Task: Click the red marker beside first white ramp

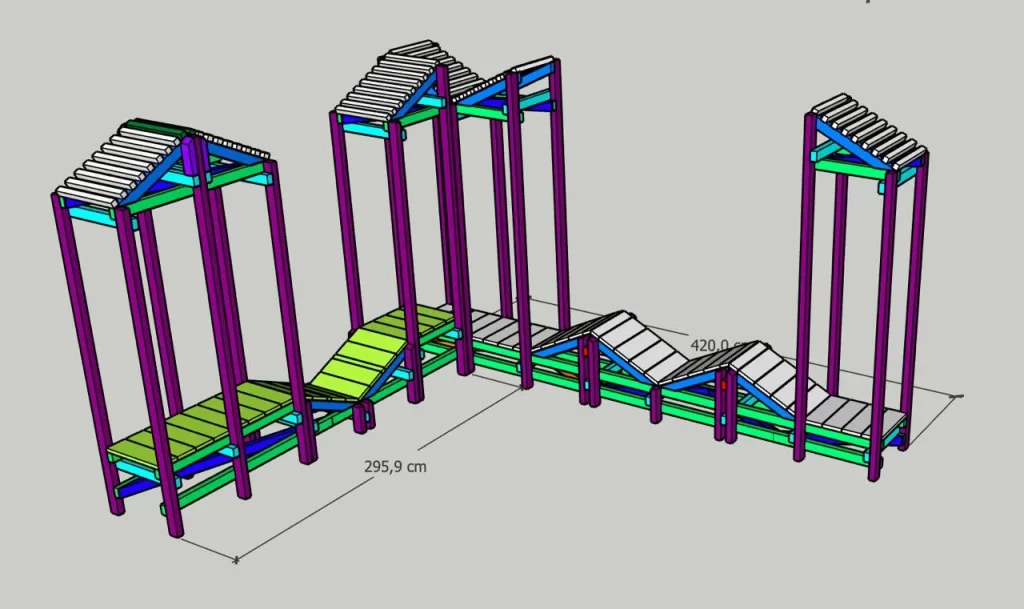Action: pyautogui.click(x=587, y=351)
